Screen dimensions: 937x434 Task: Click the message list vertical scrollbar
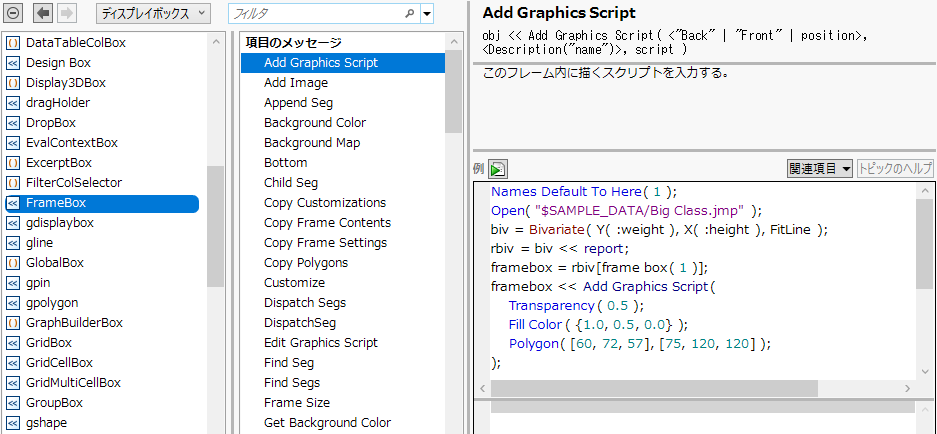tap(453, 90)
